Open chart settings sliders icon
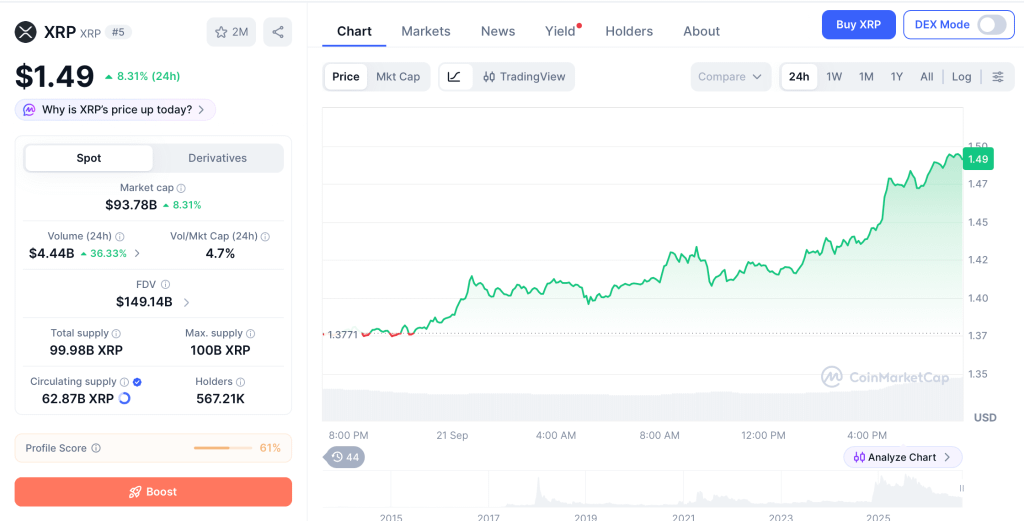 (x=998, y=76)
